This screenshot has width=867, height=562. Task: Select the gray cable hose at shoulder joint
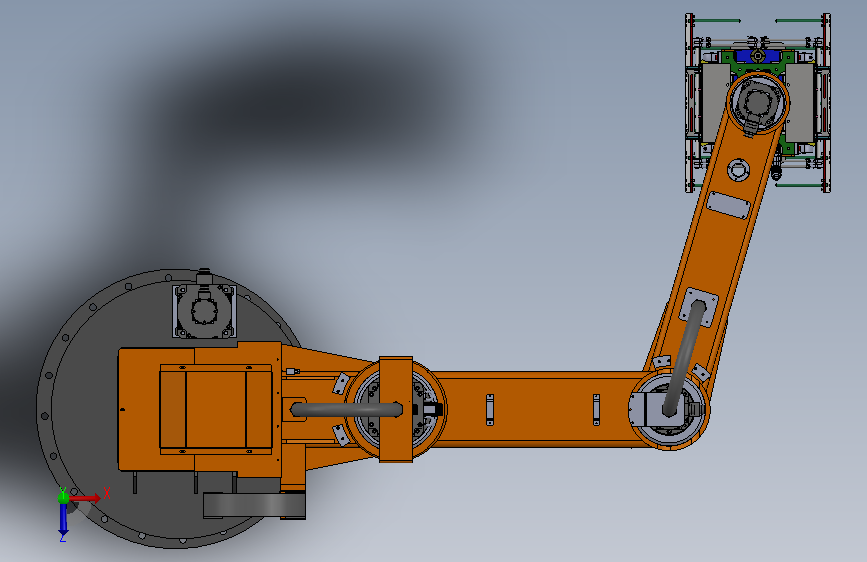coord(347,410)
